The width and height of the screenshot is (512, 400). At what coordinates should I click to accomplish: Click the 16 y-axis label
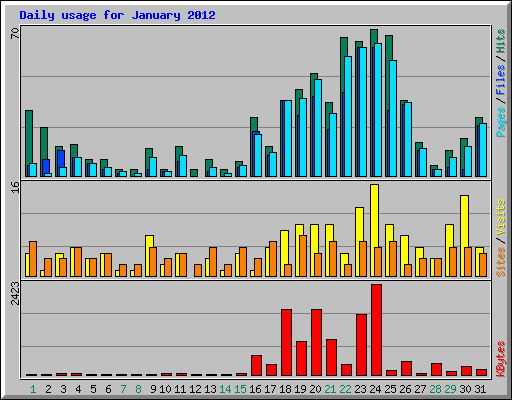[x=15, y=187]
